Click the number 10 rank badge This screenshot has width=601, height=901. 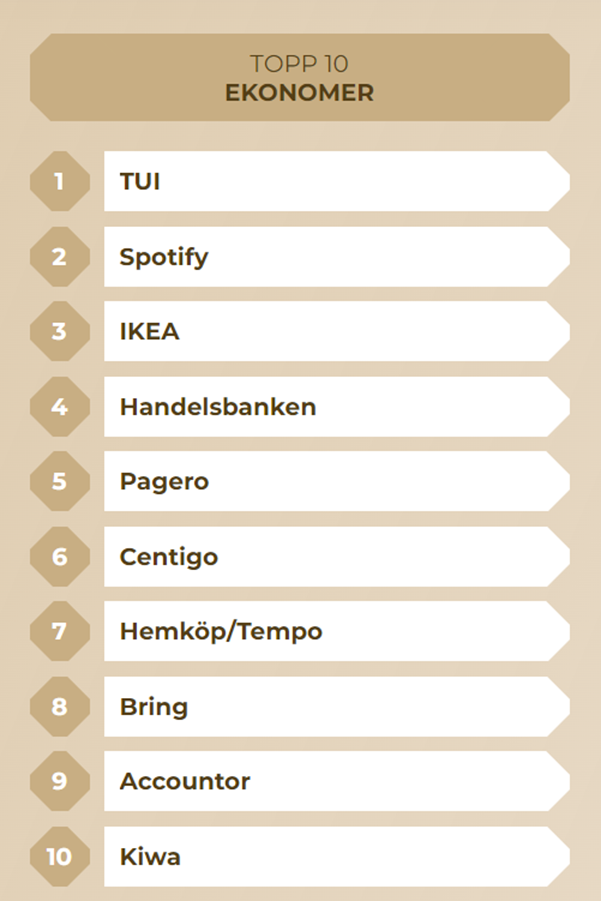(60, 857)
